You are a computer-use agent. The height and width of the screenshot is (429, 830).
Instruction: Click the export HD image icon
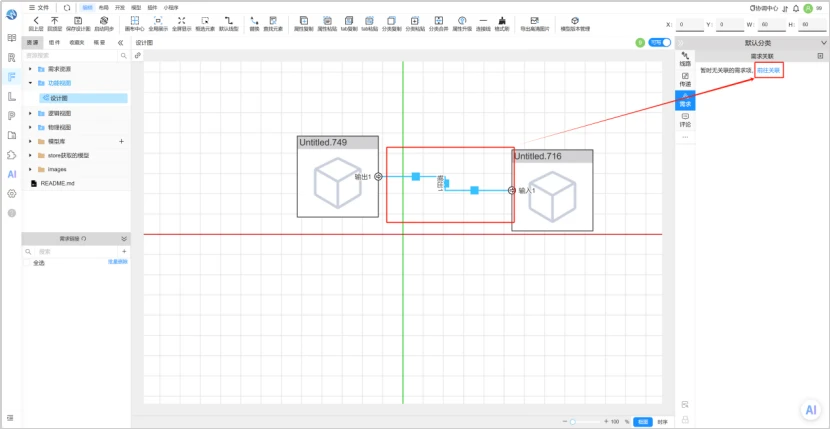point(534,20)
